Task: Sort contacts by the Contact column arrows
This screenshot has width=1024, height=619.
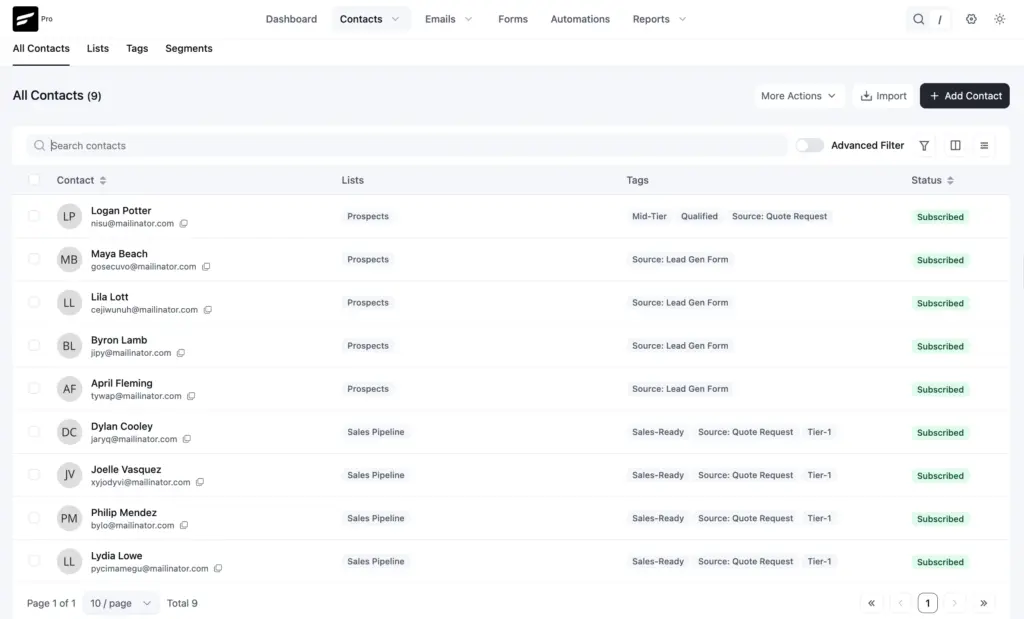Action: pos(103,180)
